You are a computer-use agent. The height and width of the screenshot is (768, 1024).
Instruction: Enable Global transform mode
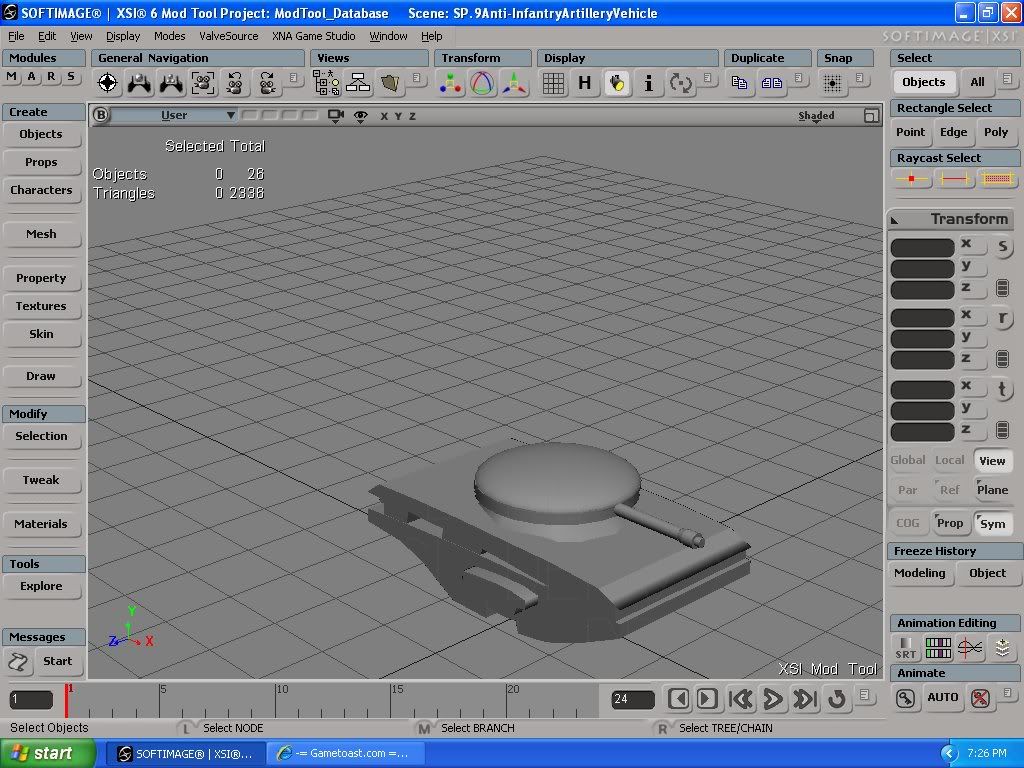point(908,460)
